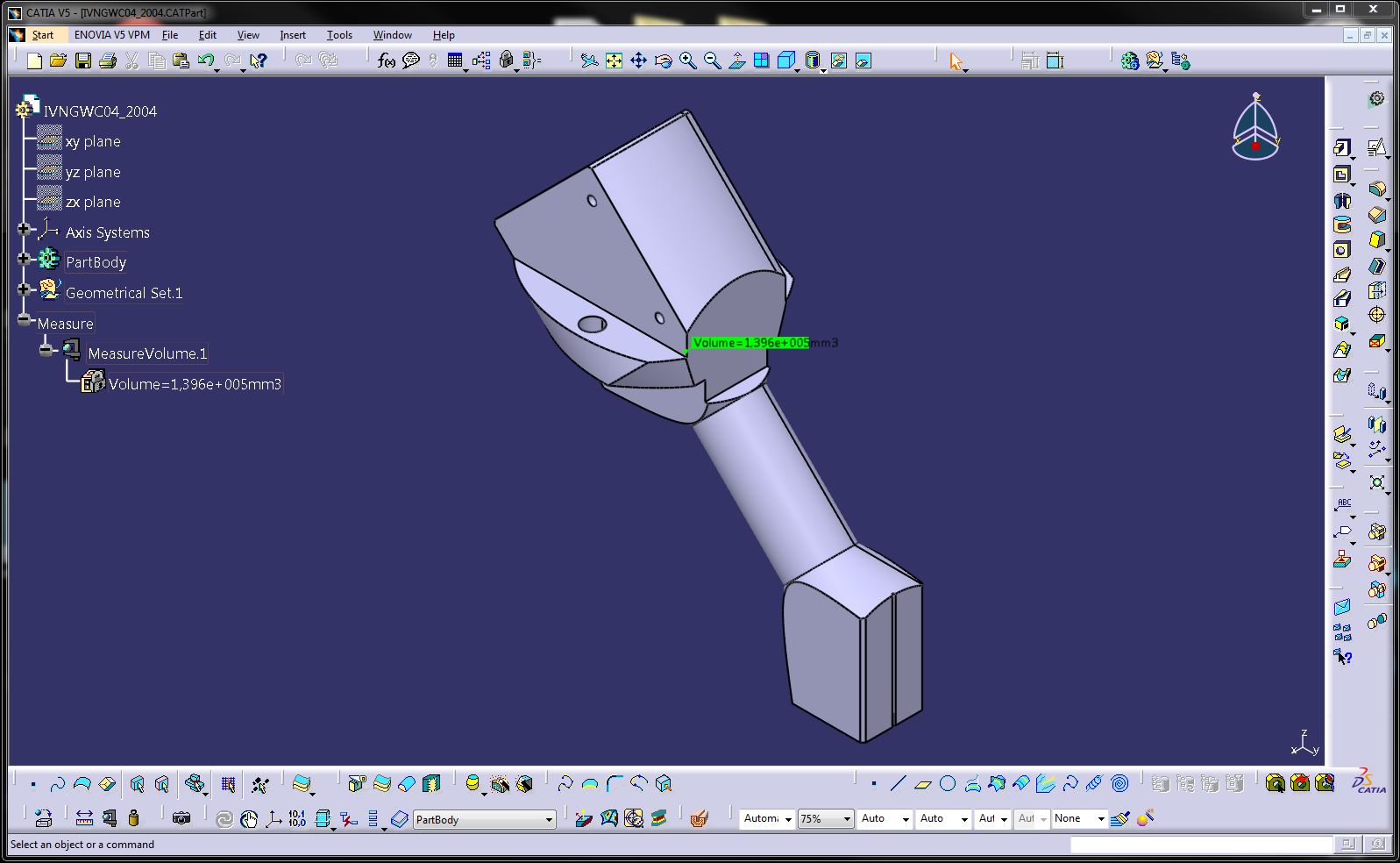The width and height of the screenshot is (1400, 863).
Task: Print using the printer icon
Action: pos(107,61)
